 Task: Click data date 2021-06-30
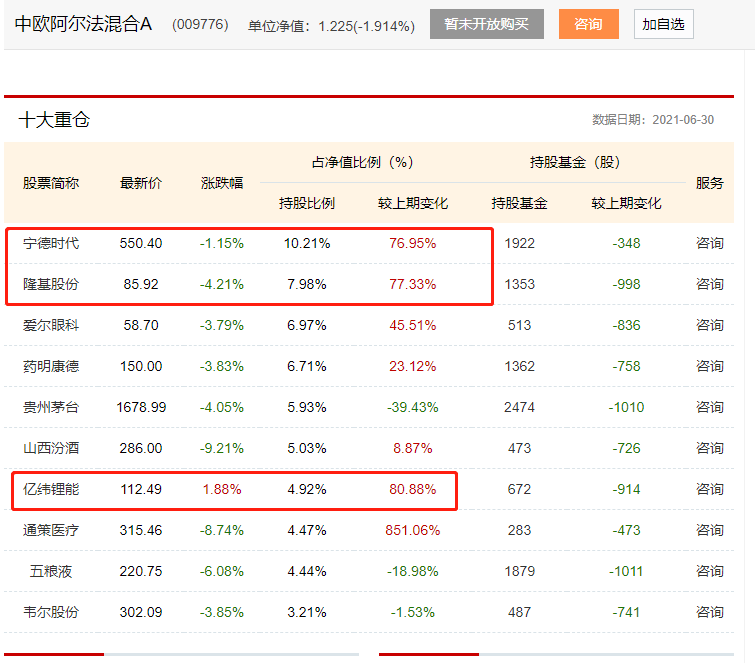683,120
